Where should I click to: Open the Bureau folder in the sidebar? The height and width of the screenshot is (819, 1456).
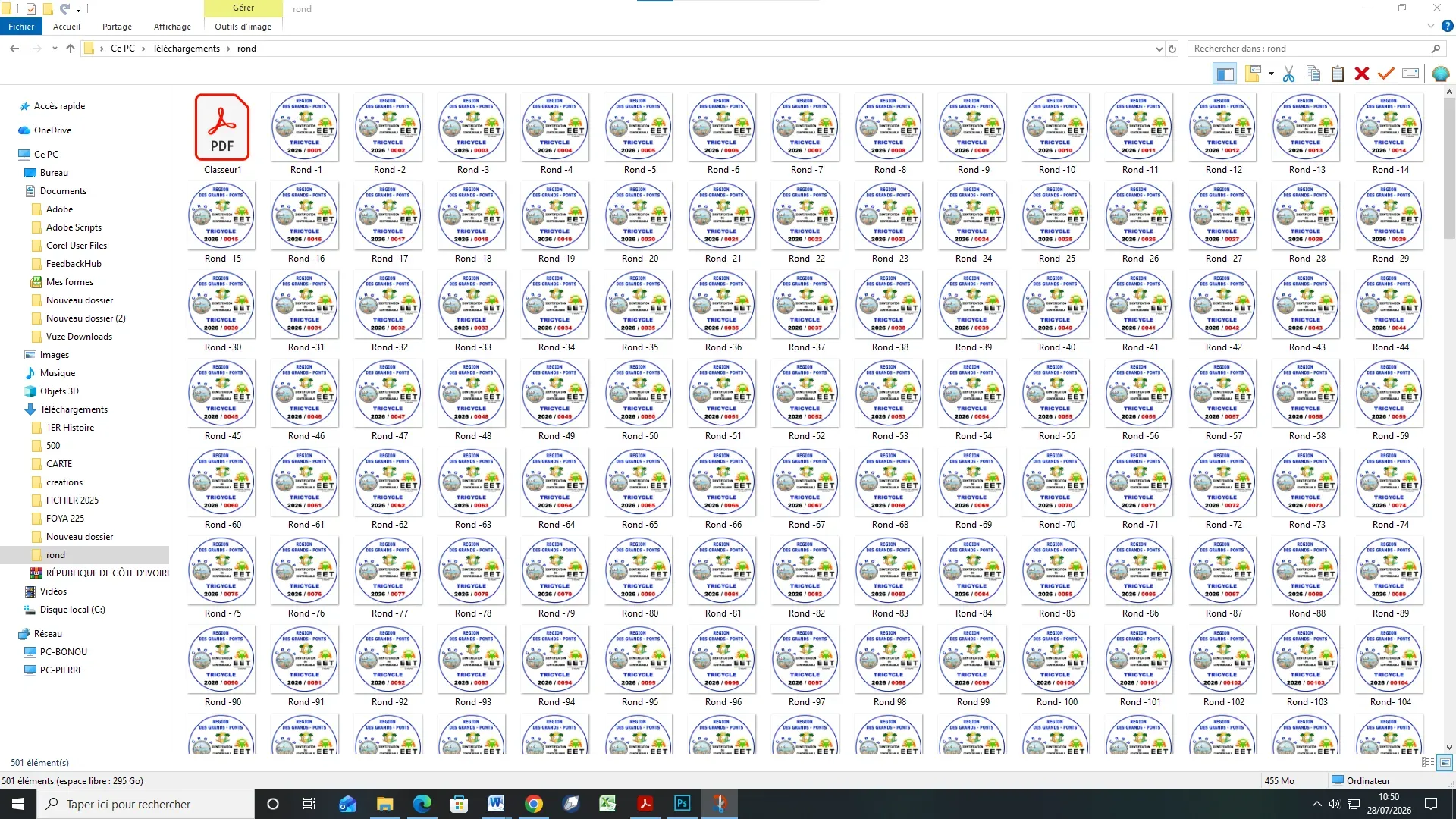click(54, 173)
